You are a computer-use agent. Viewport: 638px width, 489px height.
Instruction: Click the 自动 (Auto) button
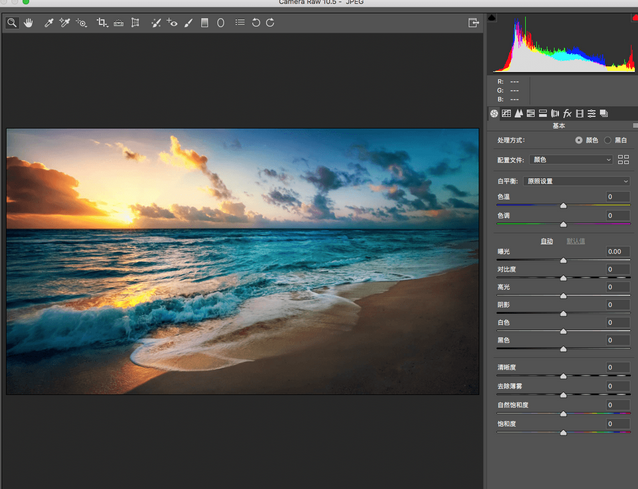(546, 241)
